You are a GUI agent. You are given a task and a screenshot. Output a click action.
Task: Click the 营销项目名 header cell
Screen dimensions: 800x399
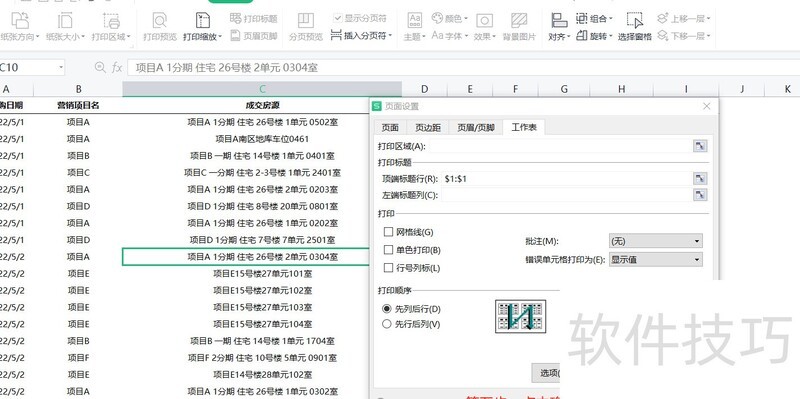click(78, 105)
